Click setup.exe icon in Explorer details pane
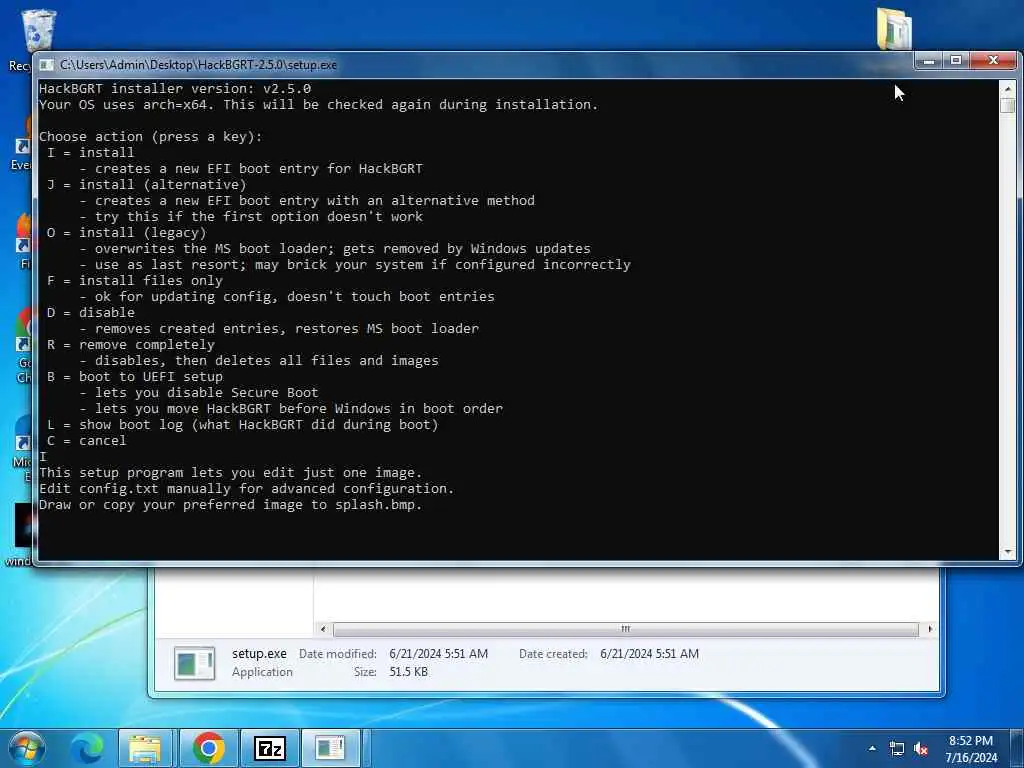Viewport: 1024px width, 768px height. (195, 663)
